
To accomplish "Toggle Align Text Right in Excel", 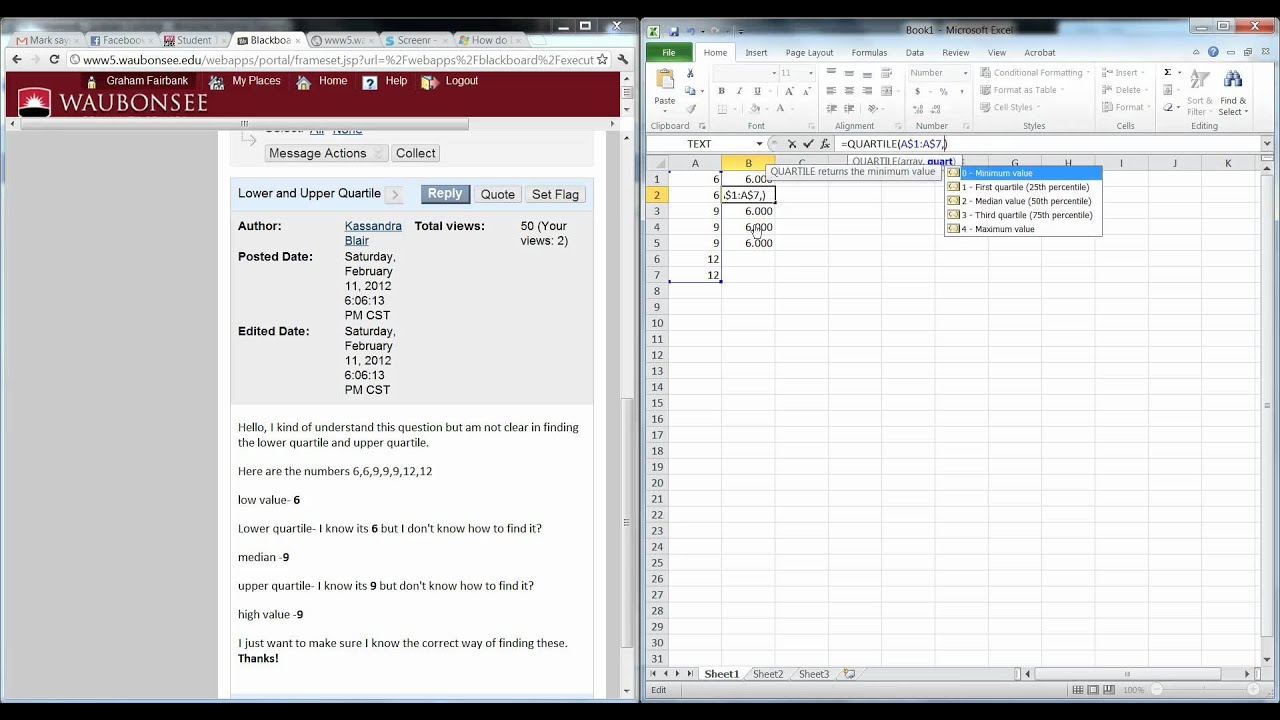I will [866, 91].
